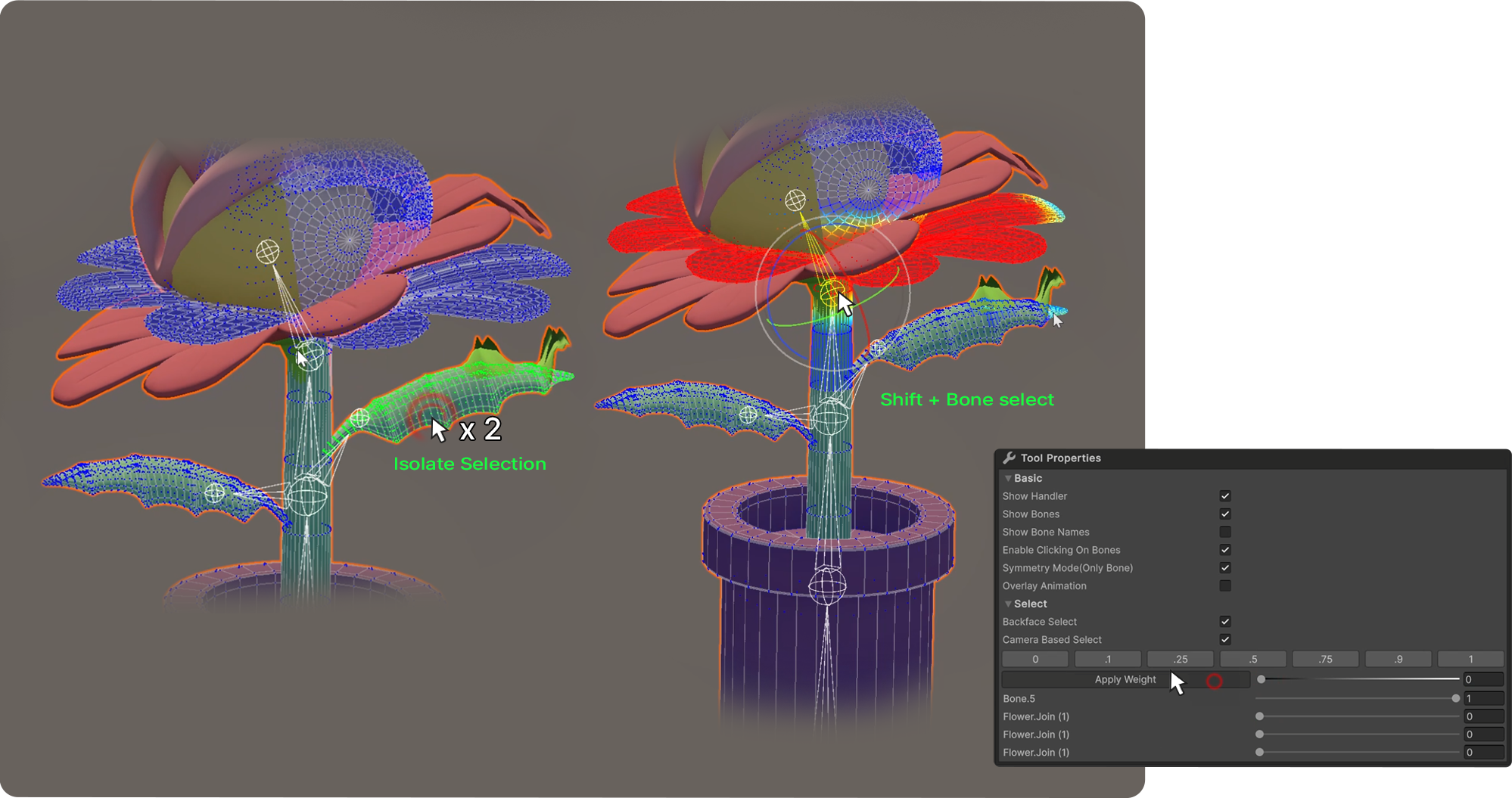The height and width of the screenshot is (798, 1512).
Task: Click the Overlay Animation label text
Action: [1044, 586]
